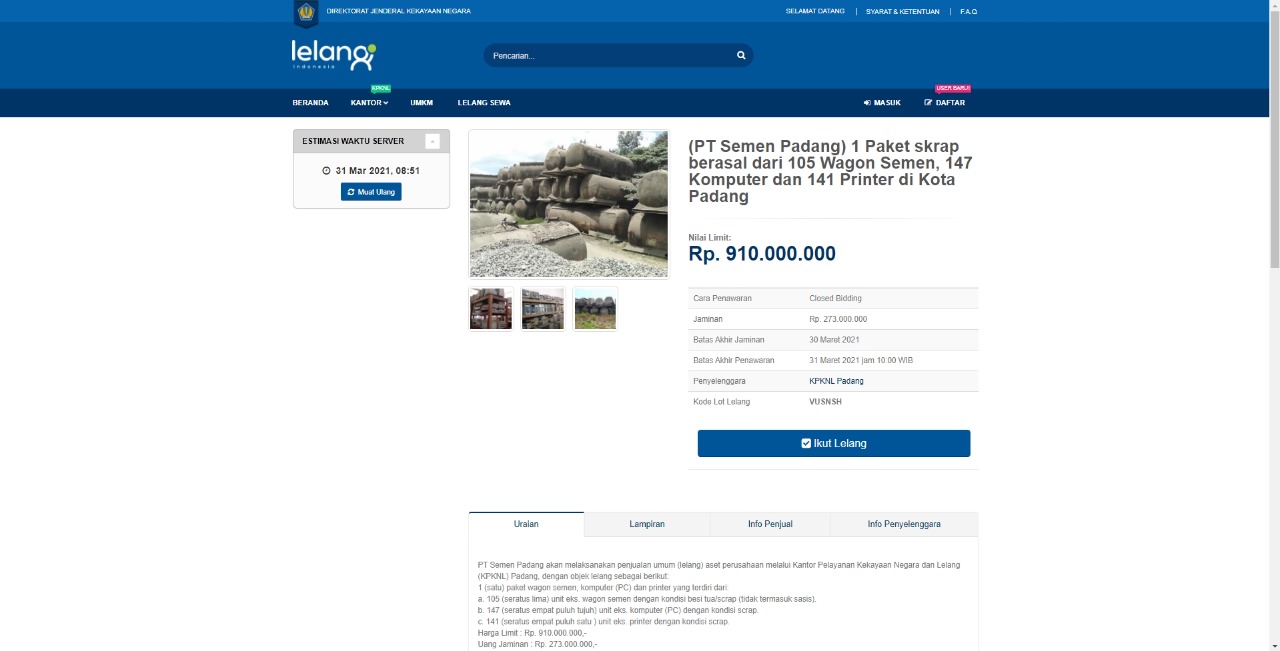Viewport: 1280px width, 651px height.
Task: Click the Pencarian search input field
Action: pos(610,55)
